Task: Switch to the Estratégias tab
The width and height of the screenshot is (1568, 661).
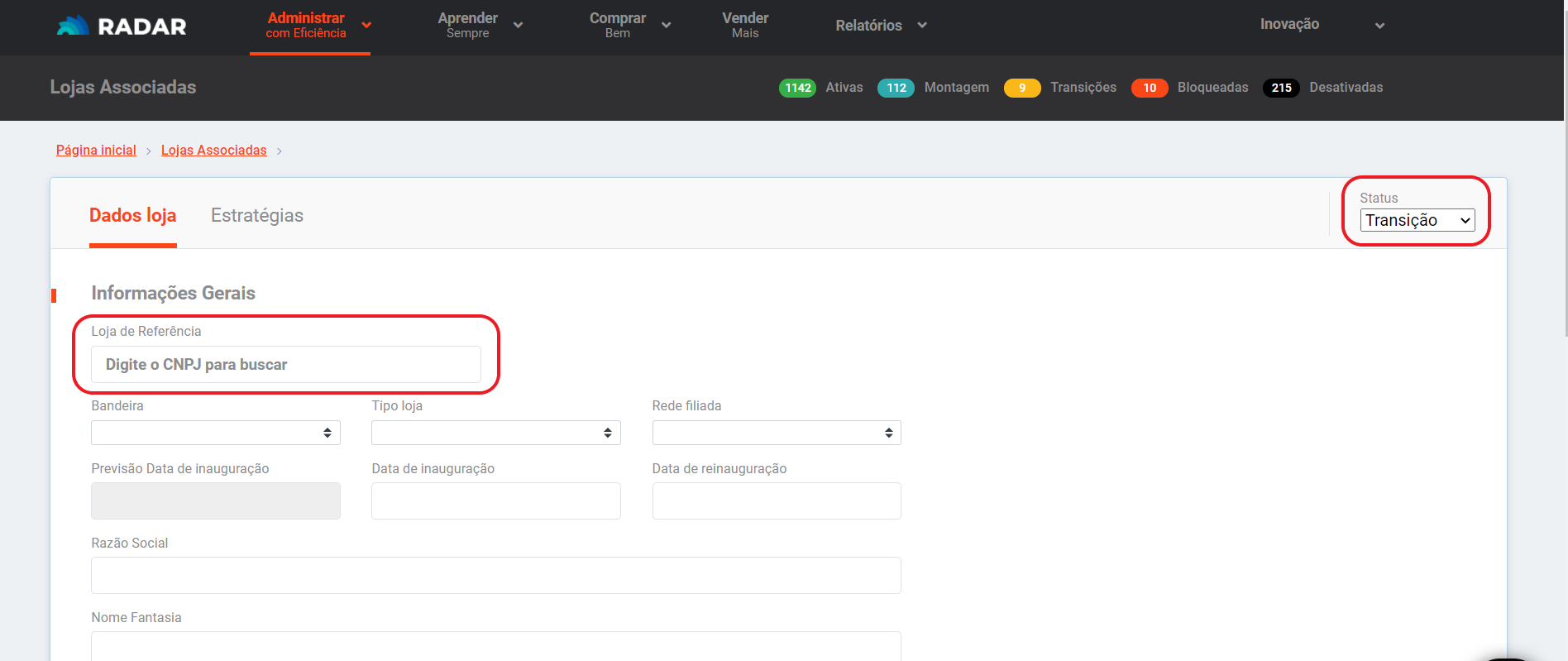Action: coord(256,215)
